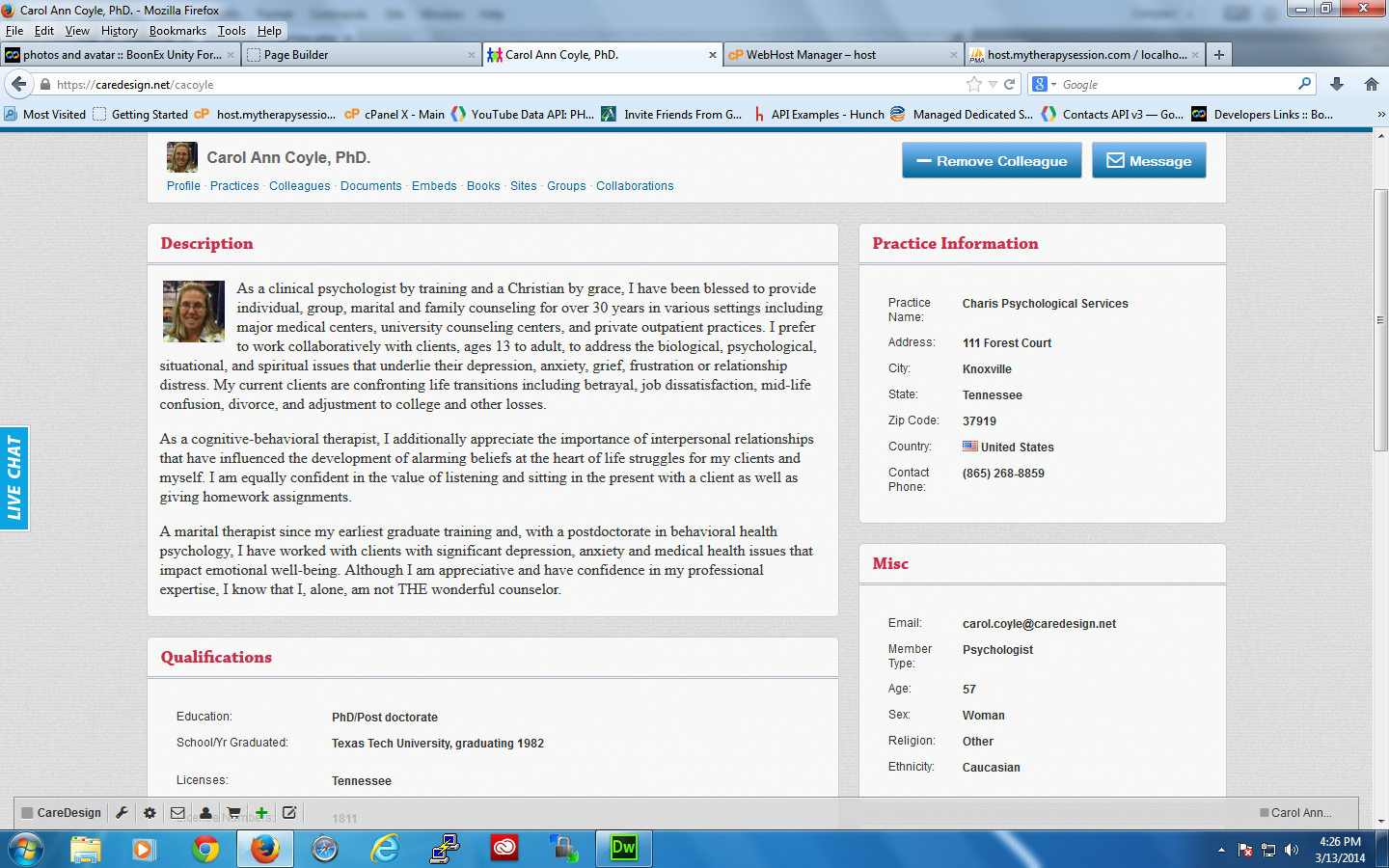Click the Windows Start orb
This screenshot has width=1389, height=868.
(26, 849)
